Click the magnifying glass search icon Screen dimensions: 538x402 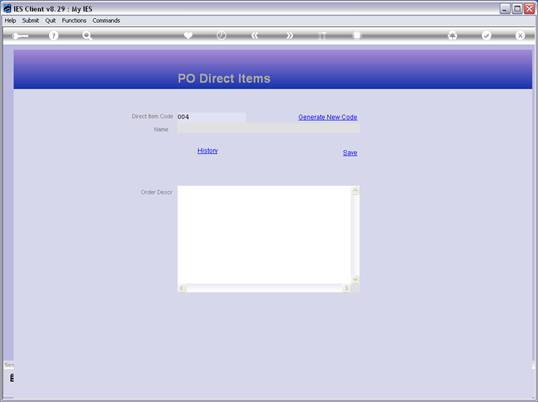tap(87, 35)
